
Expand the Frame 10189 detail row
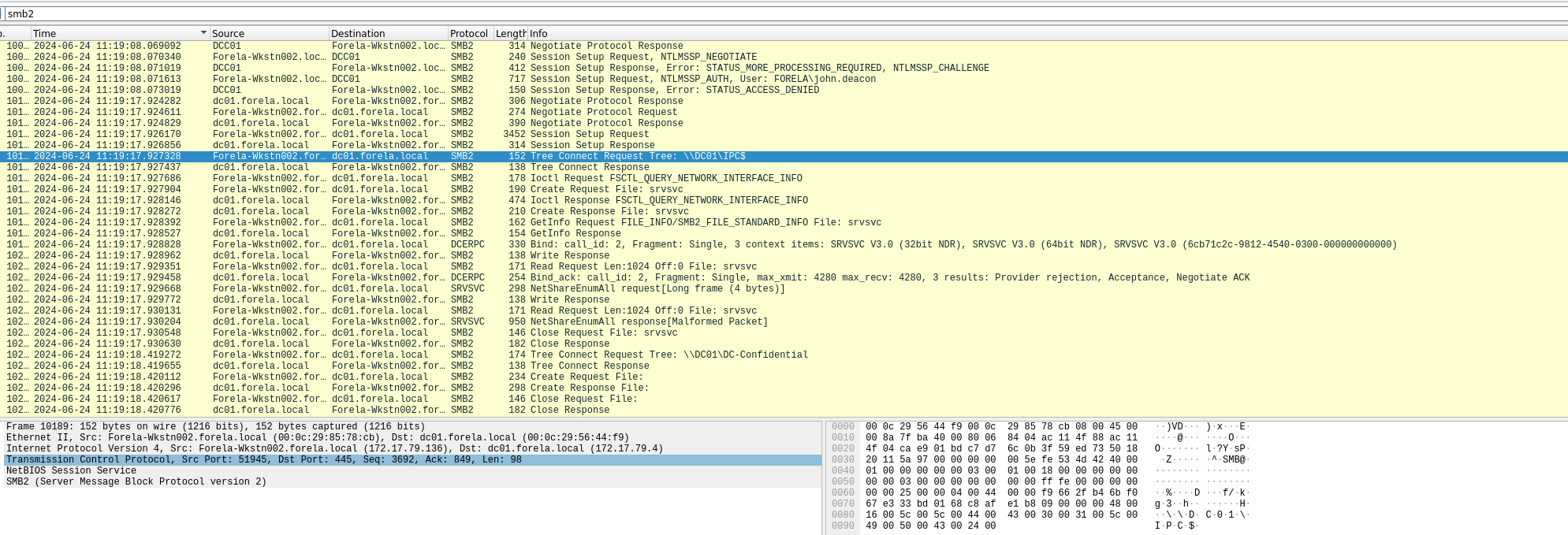tap(412, 426)
